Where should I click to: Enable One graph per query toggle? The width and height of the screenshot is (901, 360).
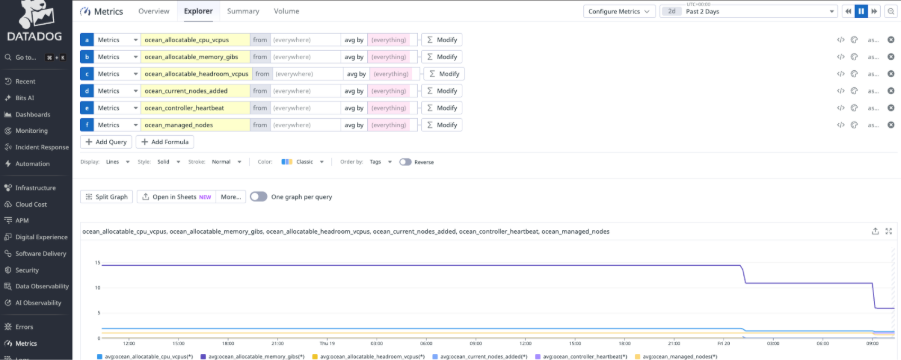tap(259, 196)
